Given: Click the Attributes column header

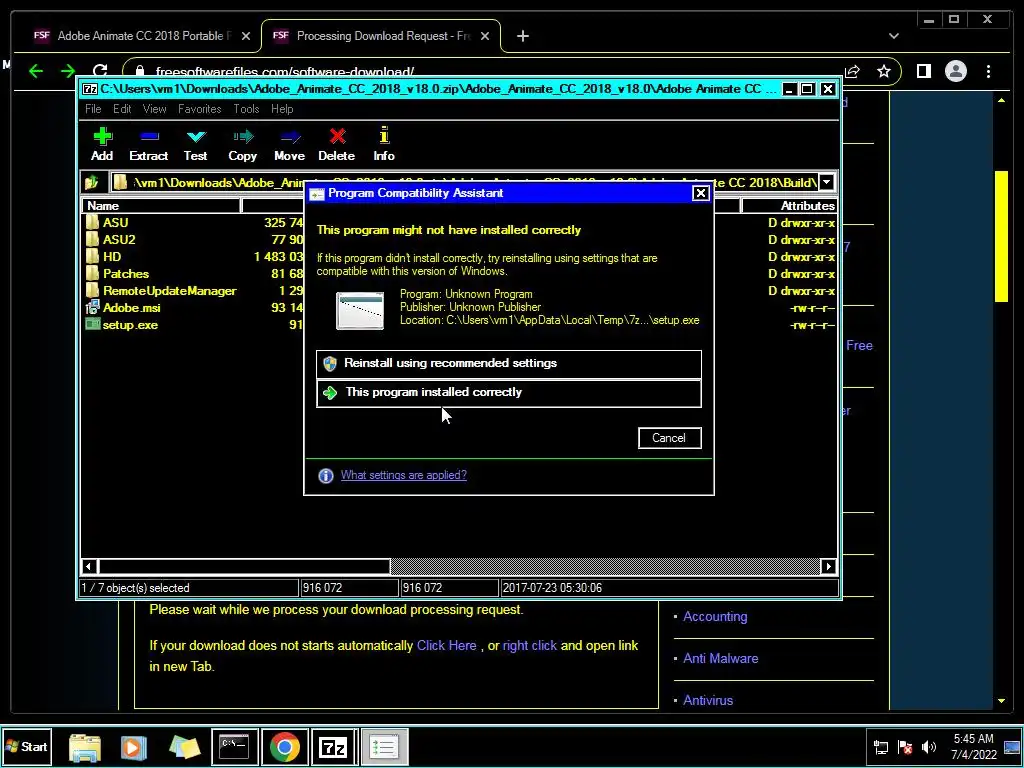Looking at the screenshot, I should point(788,206).
